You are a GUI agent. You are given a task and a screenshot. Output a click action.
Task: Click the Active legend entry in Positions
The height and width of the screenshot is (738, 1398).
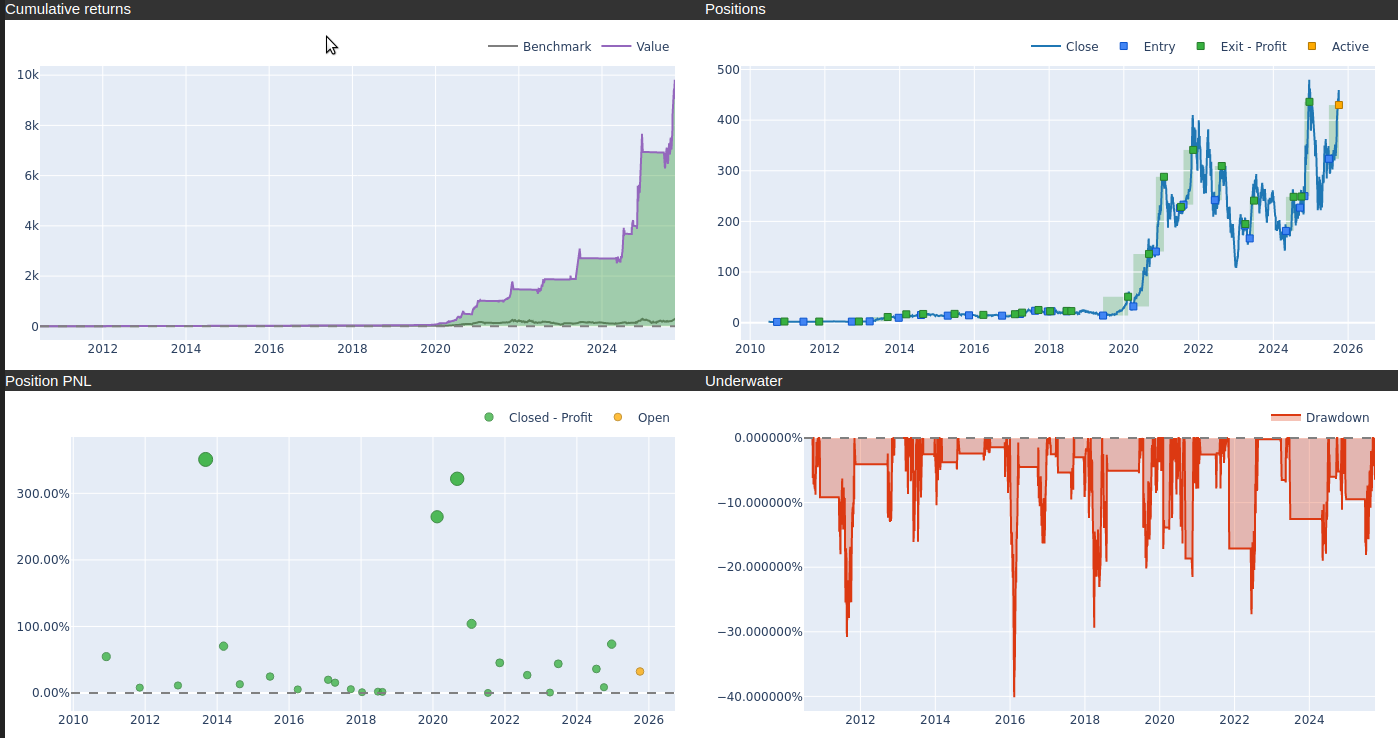[1349, 47]
